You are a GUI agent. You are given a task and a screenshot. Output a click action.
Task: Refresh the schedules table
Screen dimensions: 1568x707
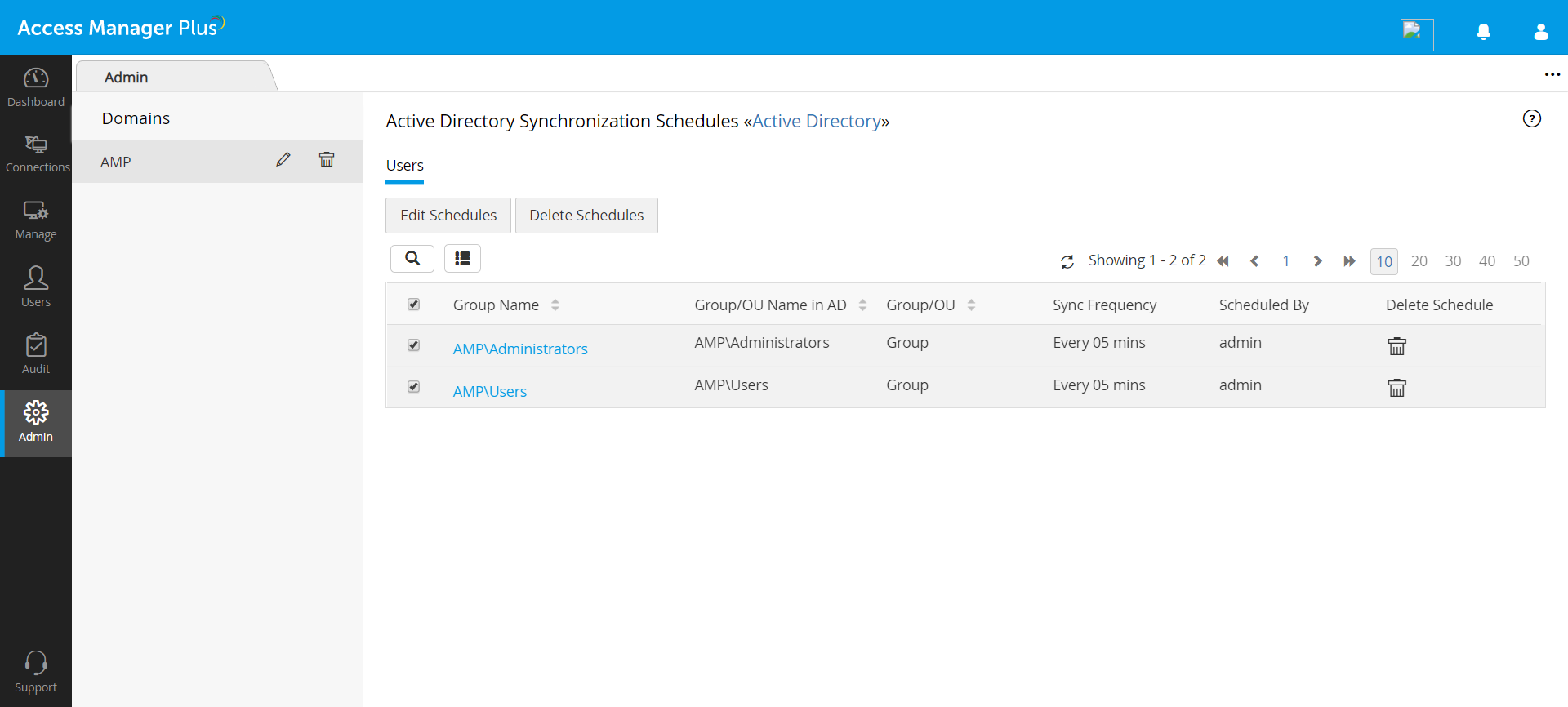pos(1067,261)
